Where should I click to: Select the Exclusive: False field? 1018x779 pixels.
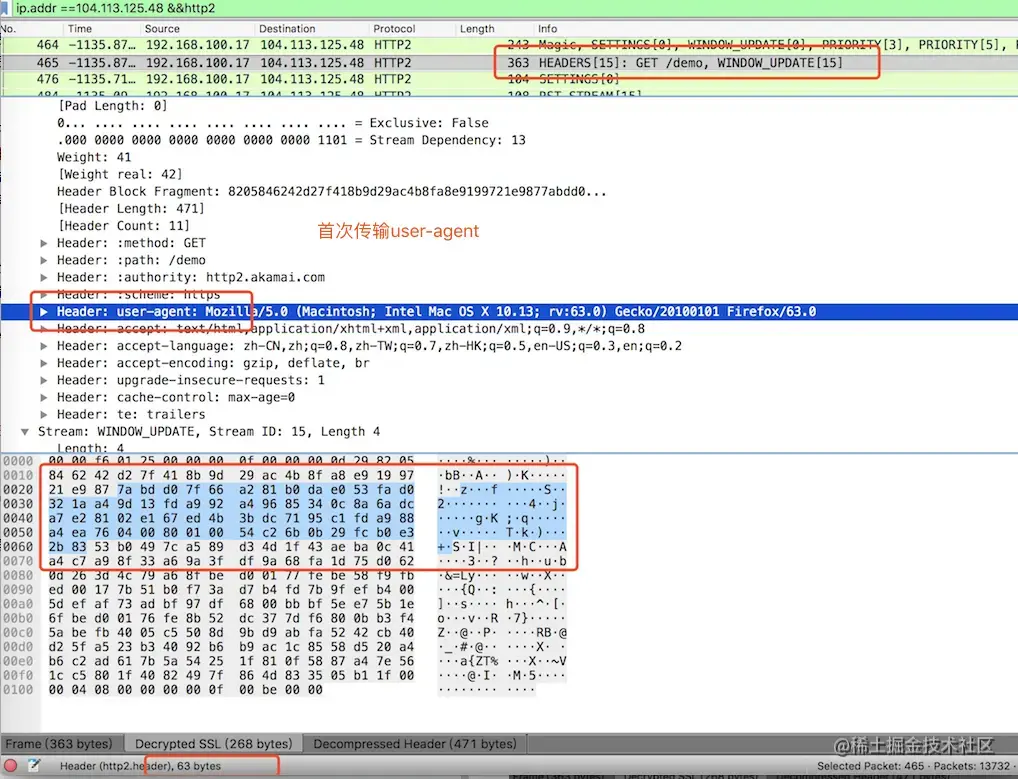point(273,123)
